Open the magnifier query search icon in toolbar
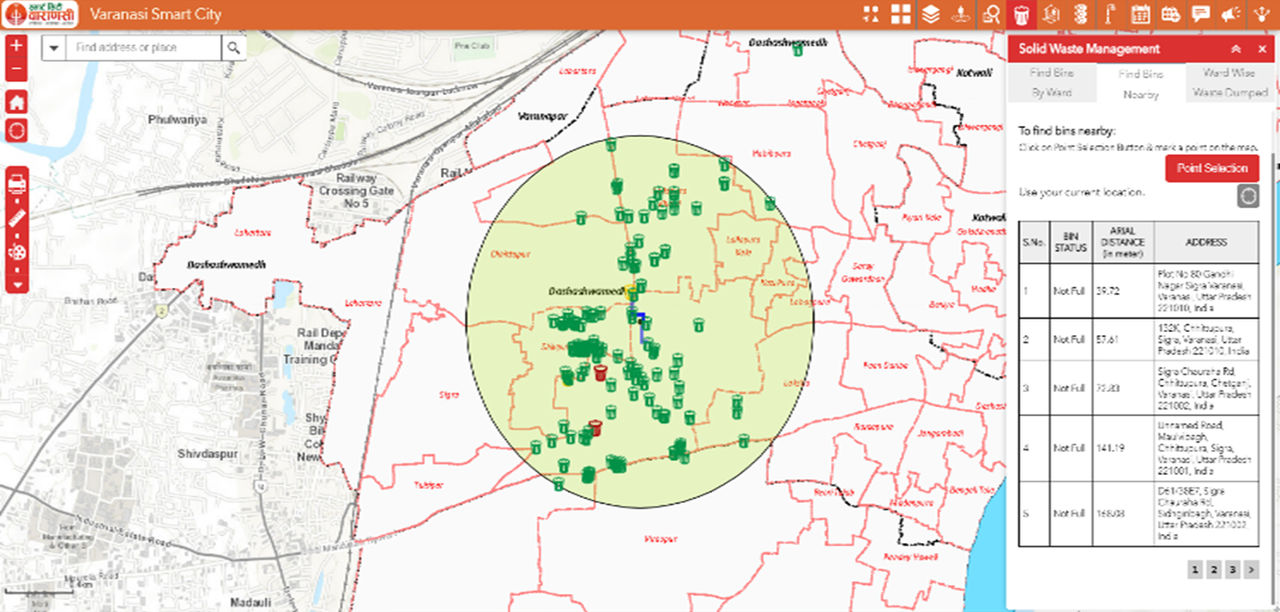The image size is (1280, 612). (x=991, y=14)
